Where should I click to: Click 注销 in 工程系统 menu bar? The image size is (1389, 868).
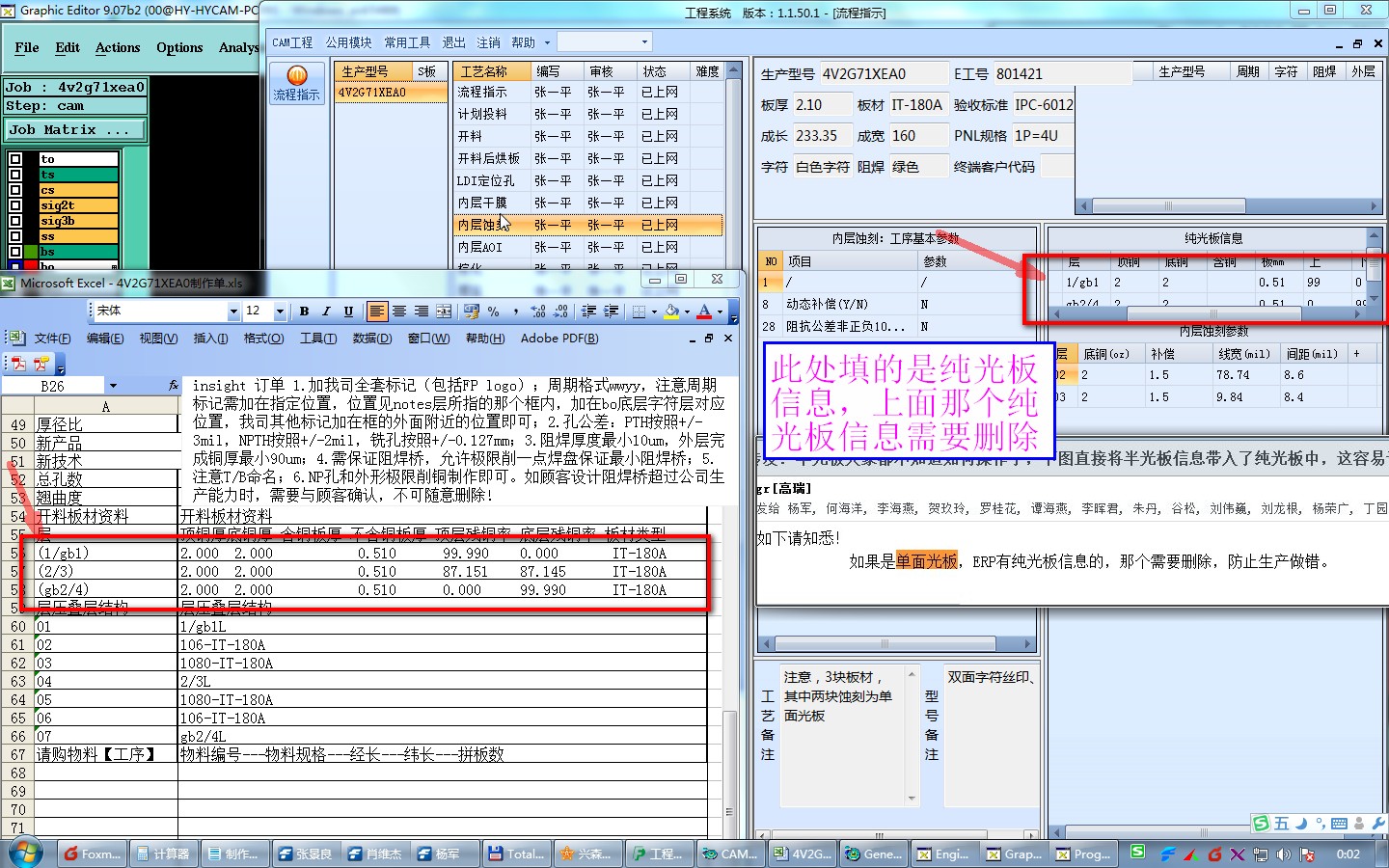click(x=488, y=42)
